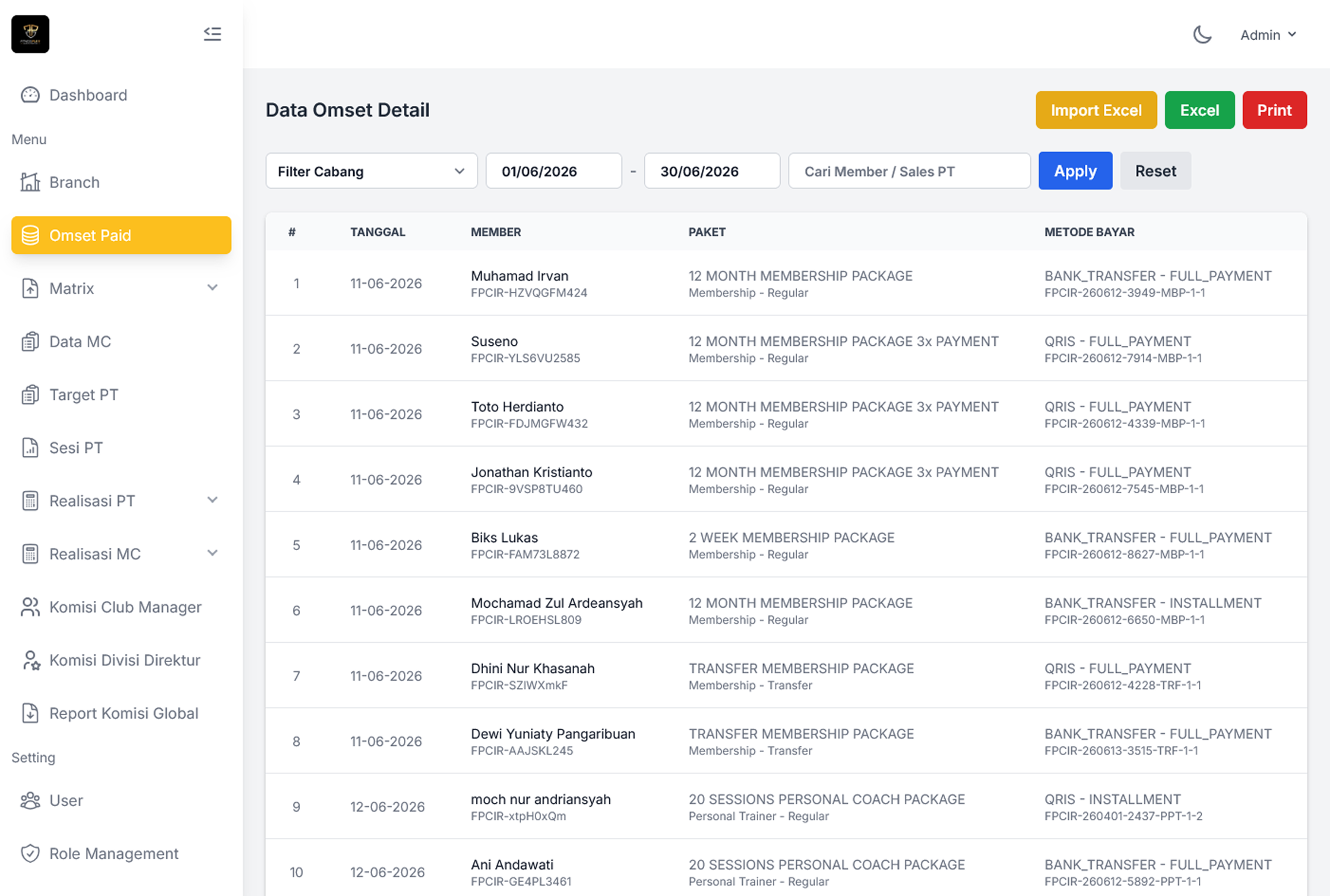Screen dimensions: 1330x896
Task: Expand the Realisasi PT submenu chevron
Action: pyautogui.click(x=212, y=501)
